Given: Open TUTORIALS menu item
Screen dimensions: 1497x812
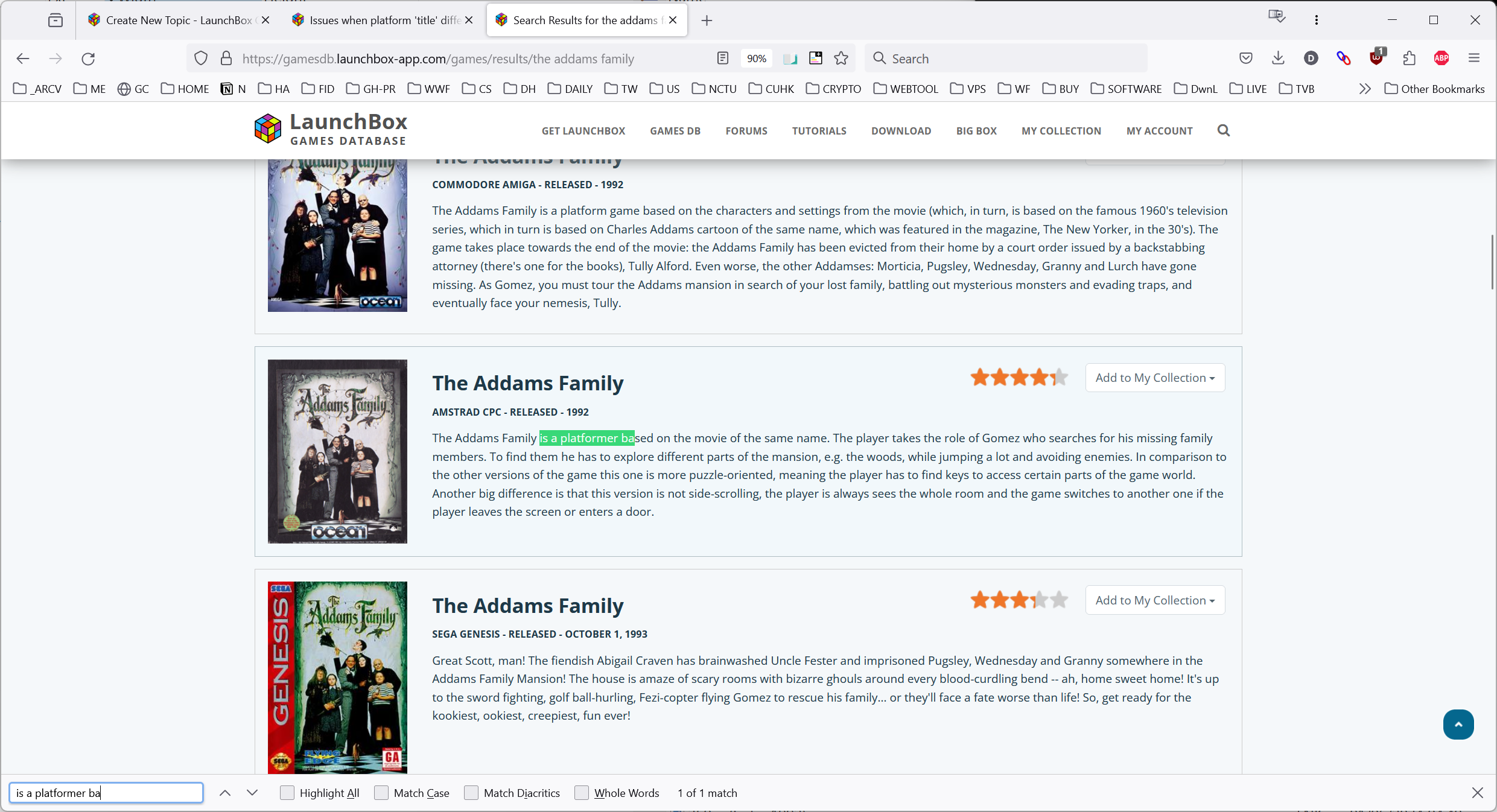Looking at the screenshot, I should tap(819, 131).
